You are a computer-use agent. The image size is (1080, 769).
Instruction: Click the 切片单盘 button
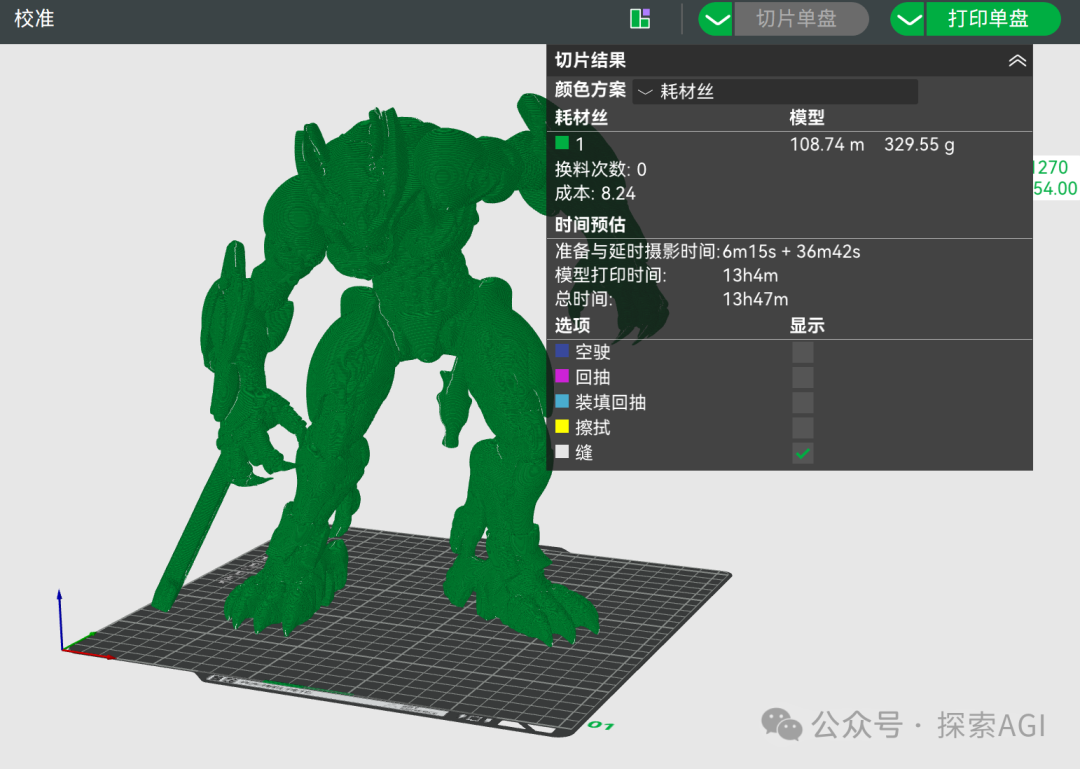coord(801,18)
